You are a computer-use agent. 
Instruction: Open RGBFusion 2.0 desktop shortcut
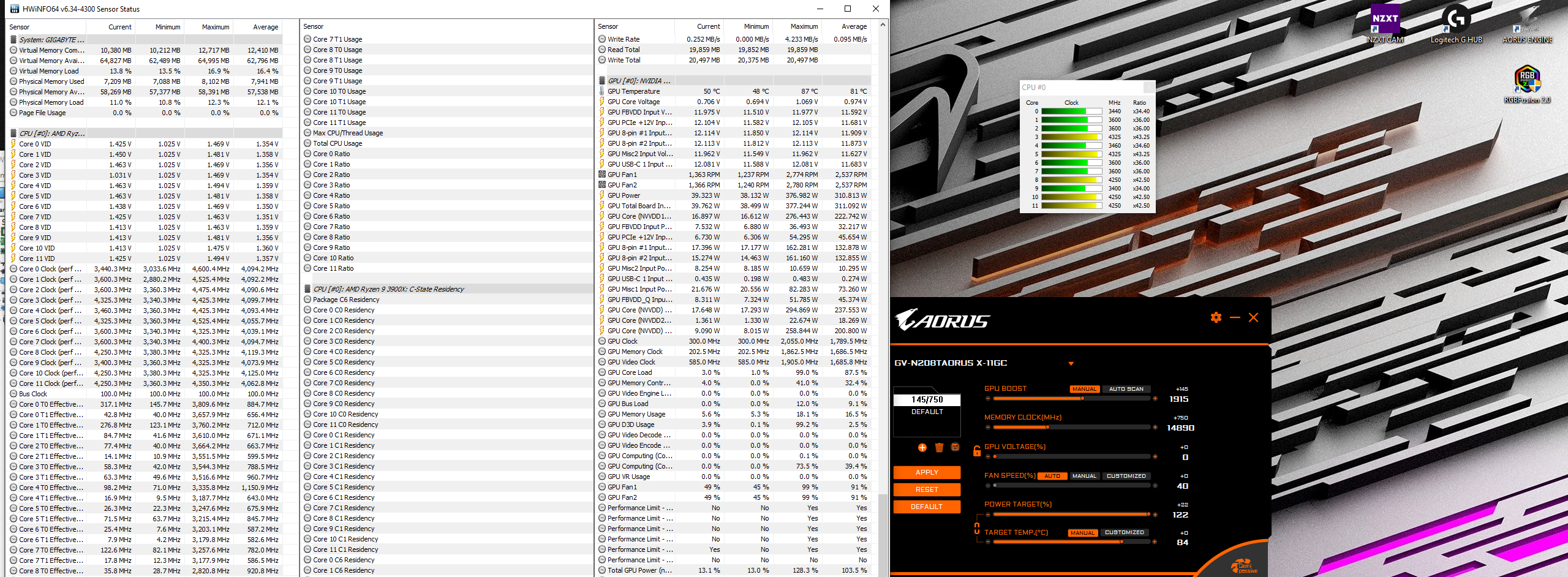(x=1528, y=84)
